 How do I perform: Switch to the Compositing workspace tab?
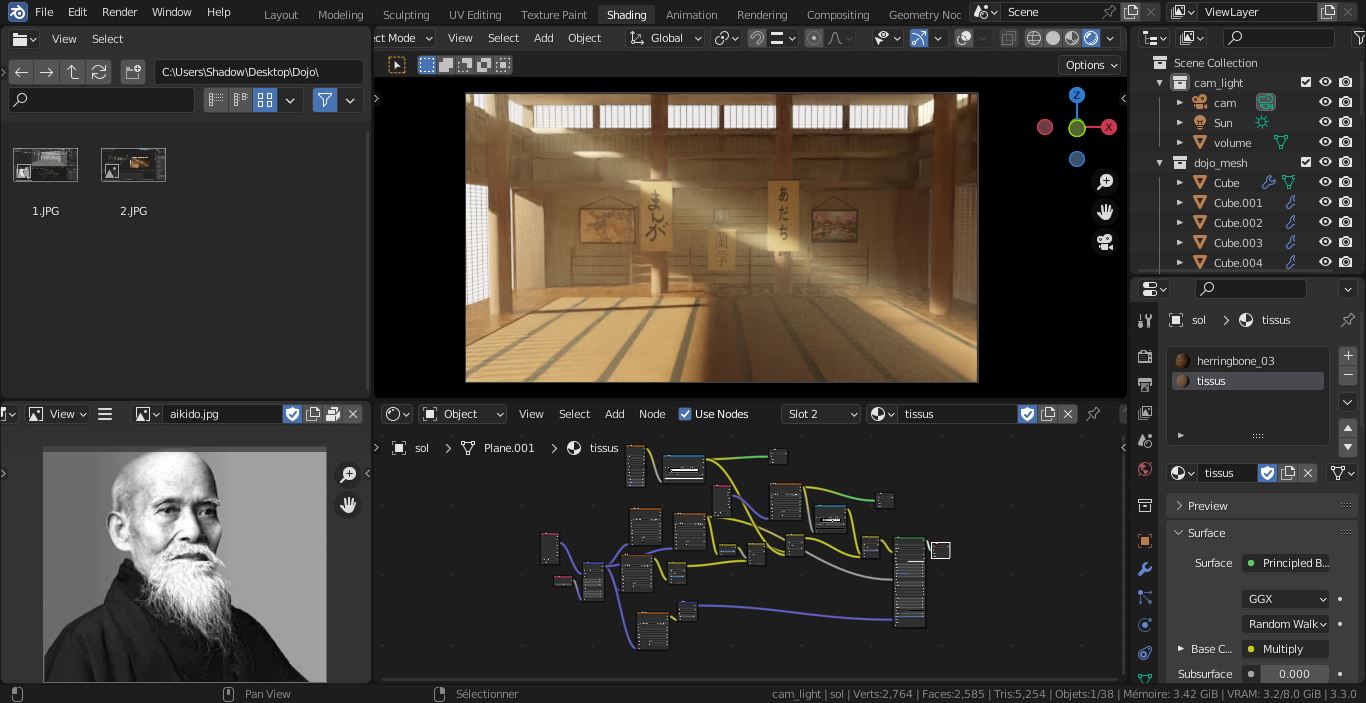point(837,15)
